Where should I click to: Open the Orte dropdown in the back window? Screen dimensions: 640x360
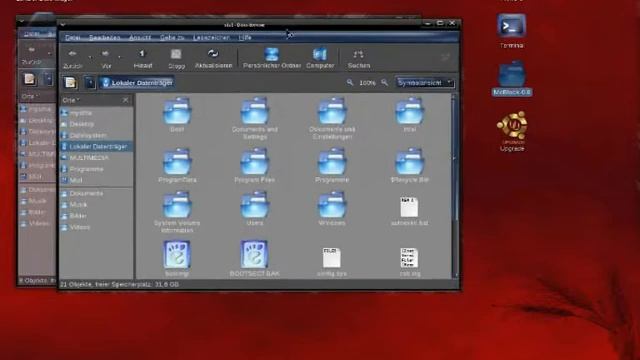pos(30,96)
